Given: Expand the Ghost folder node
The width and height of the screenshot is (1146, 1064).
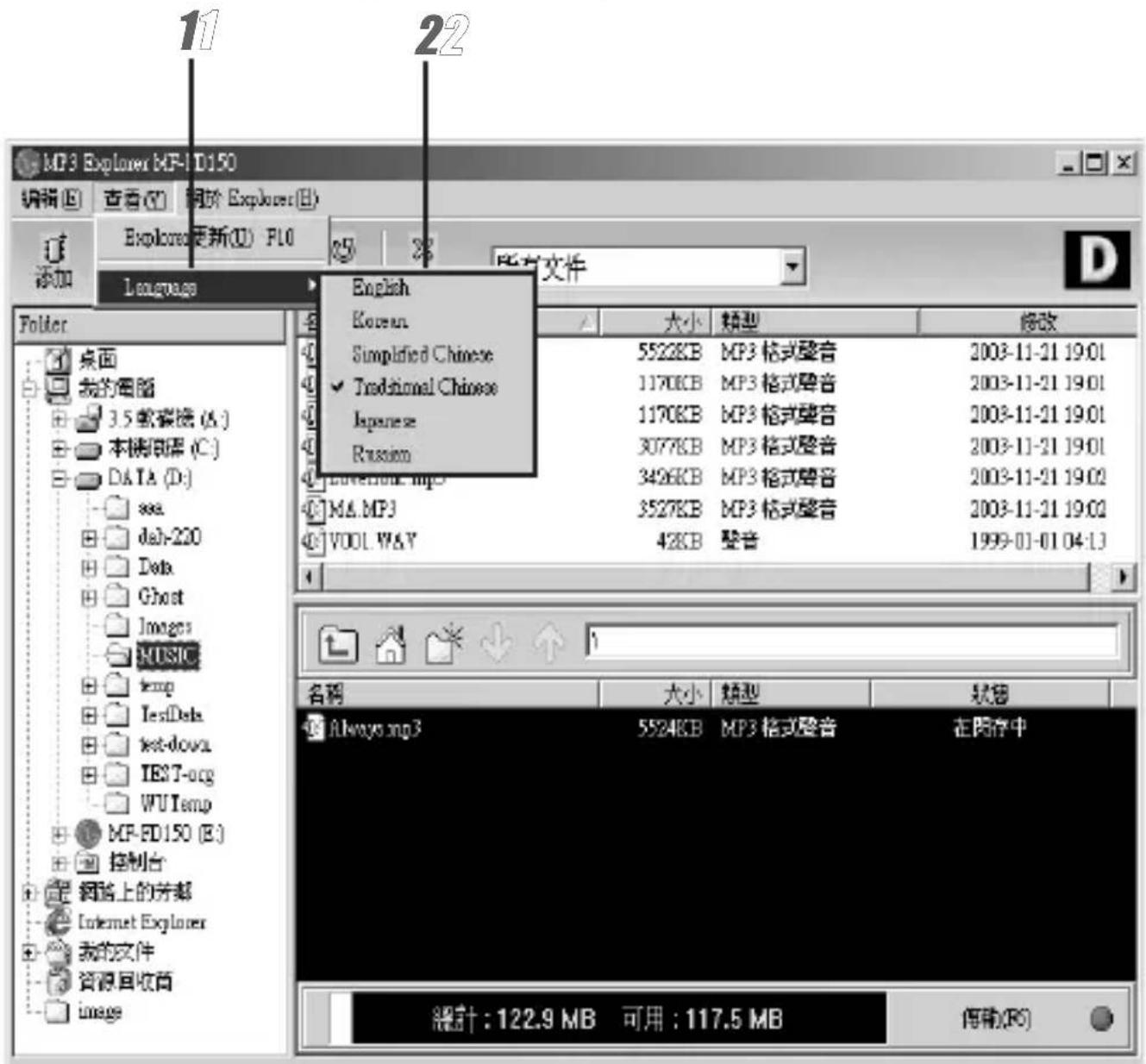Looking at the screenshot, I should point(89,598).
